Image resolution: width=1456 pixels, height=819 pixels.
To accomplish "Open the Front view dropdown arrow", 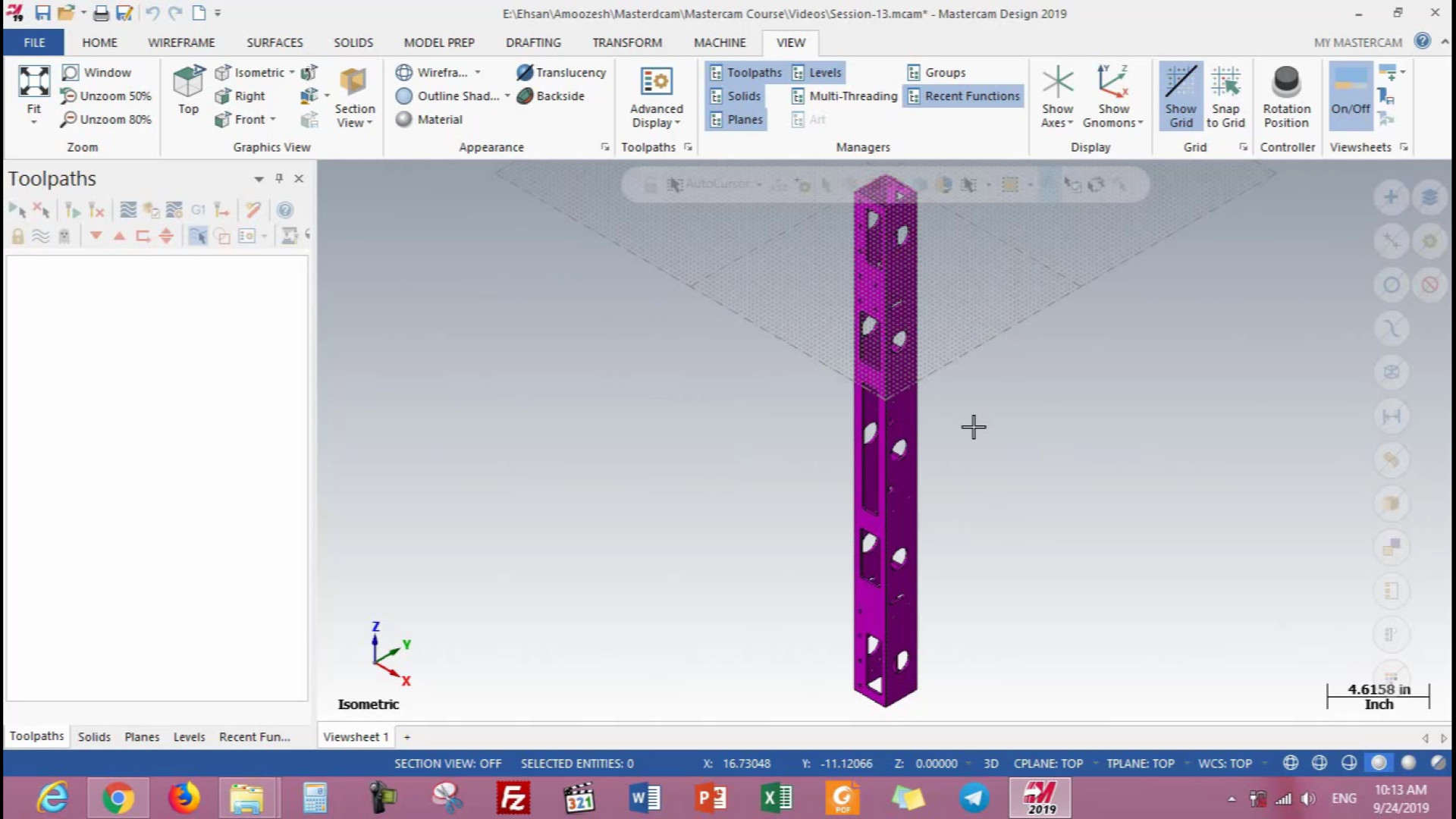I will point(273,119).
